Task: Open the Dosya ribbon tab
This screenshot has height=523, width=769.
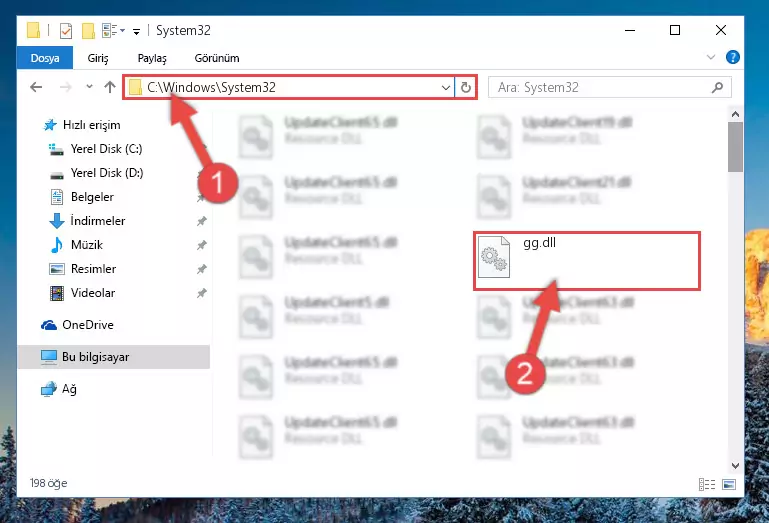Action: (45, 58)
